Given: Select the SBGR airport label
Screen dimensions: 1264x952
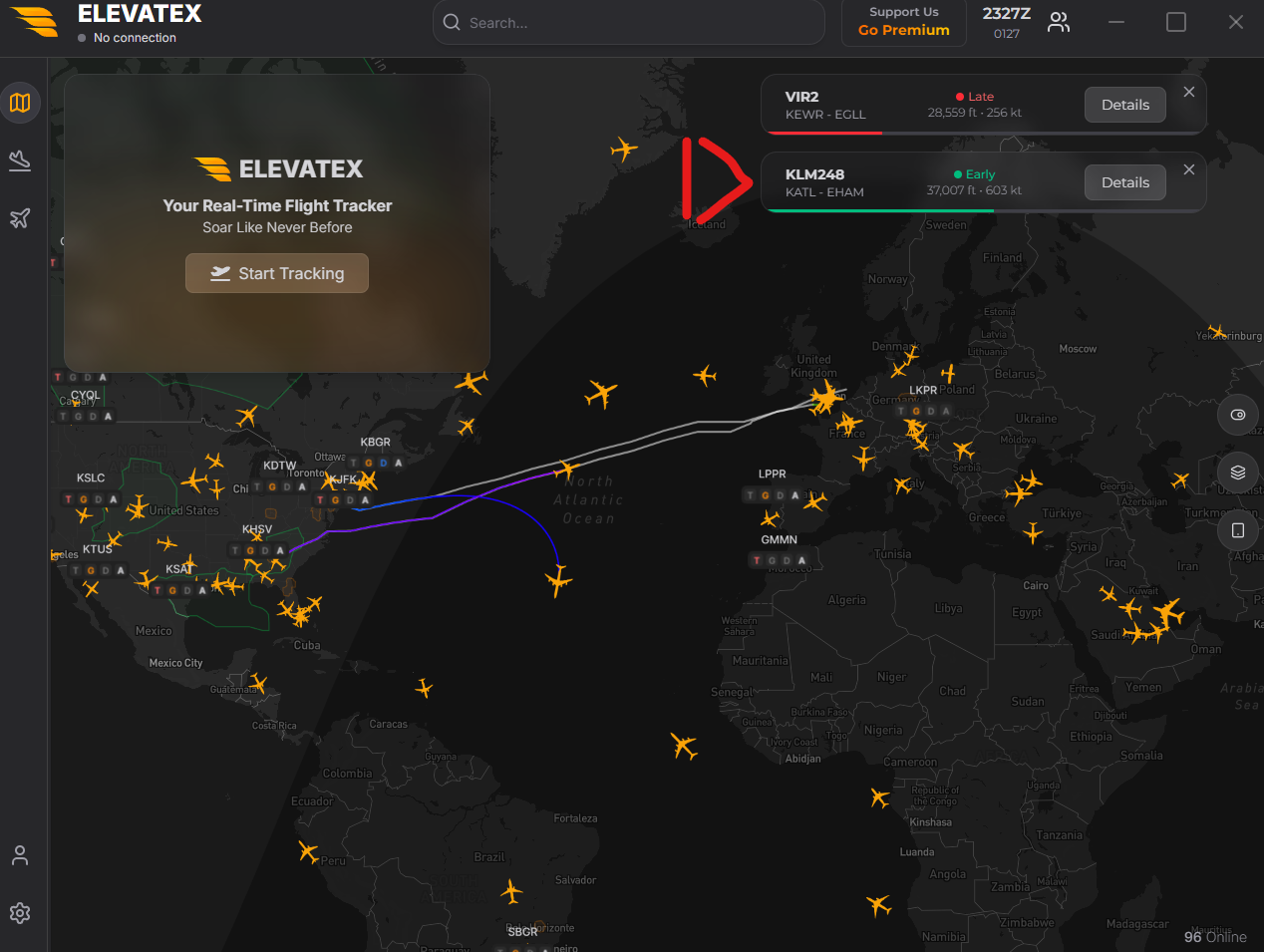Looking at the screenshot, I should (x=522, y=932).
